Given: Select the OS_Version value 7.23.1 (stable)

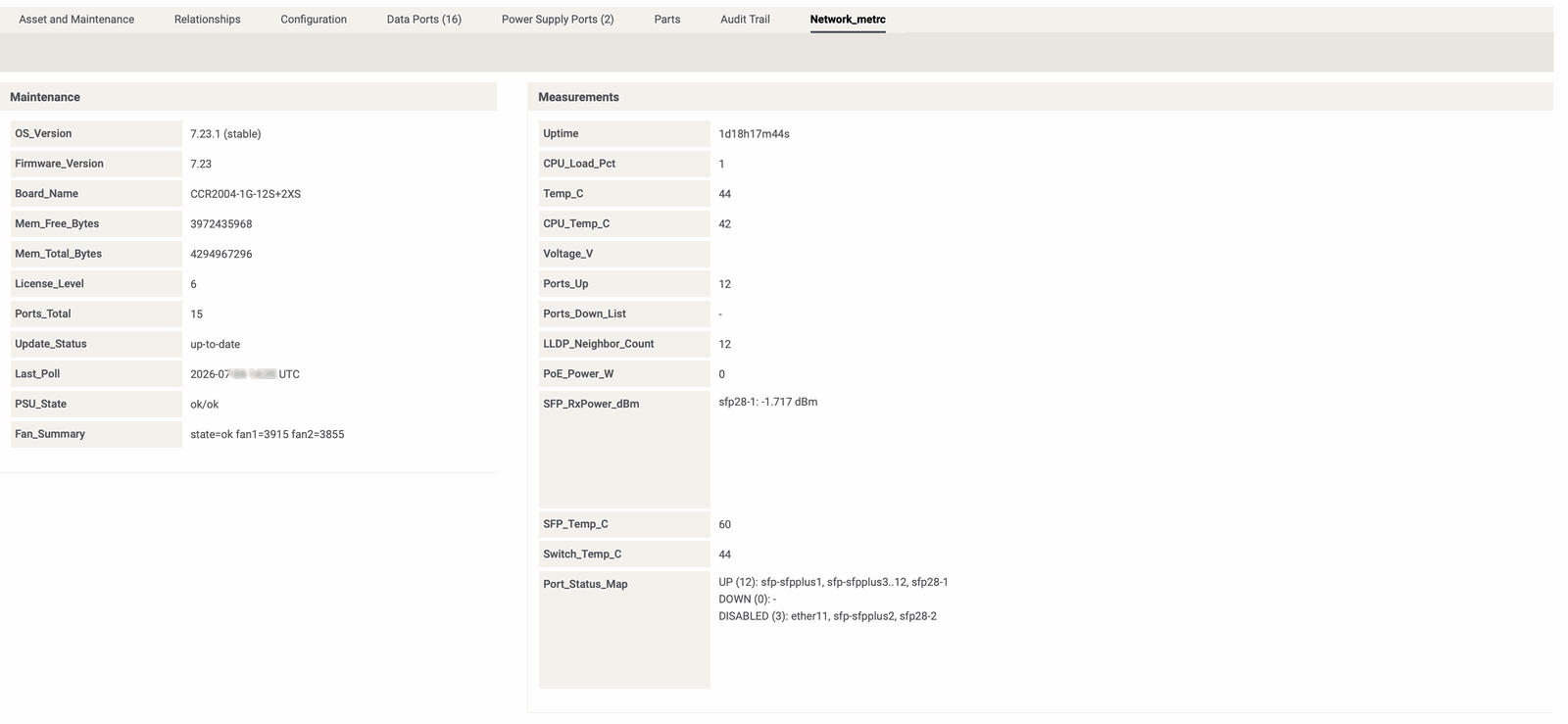Looking at the screenshot, I should 225,134.
